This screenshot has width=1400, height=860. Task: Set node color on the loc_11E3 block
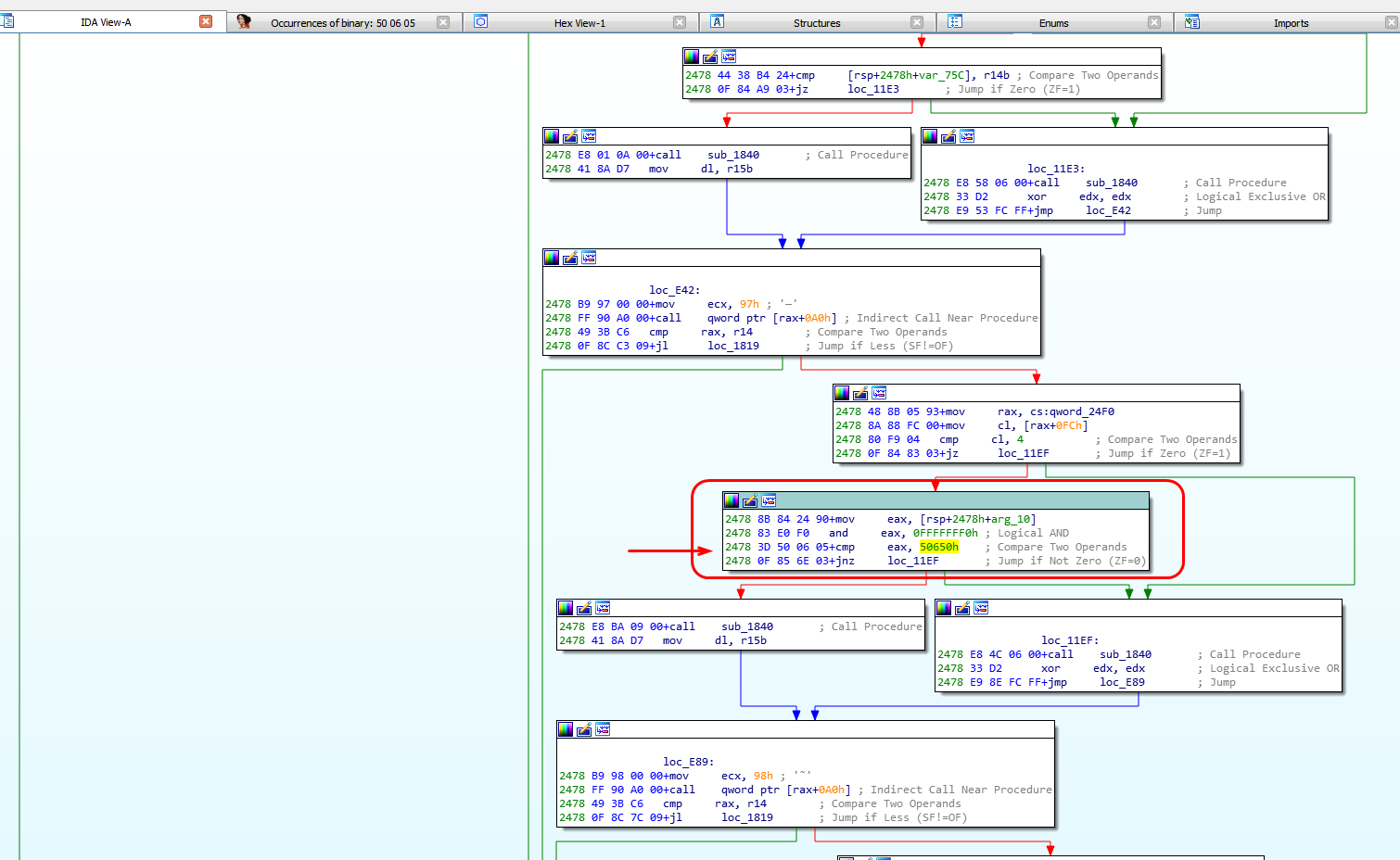pyautogui.click(x=930, y=136)
